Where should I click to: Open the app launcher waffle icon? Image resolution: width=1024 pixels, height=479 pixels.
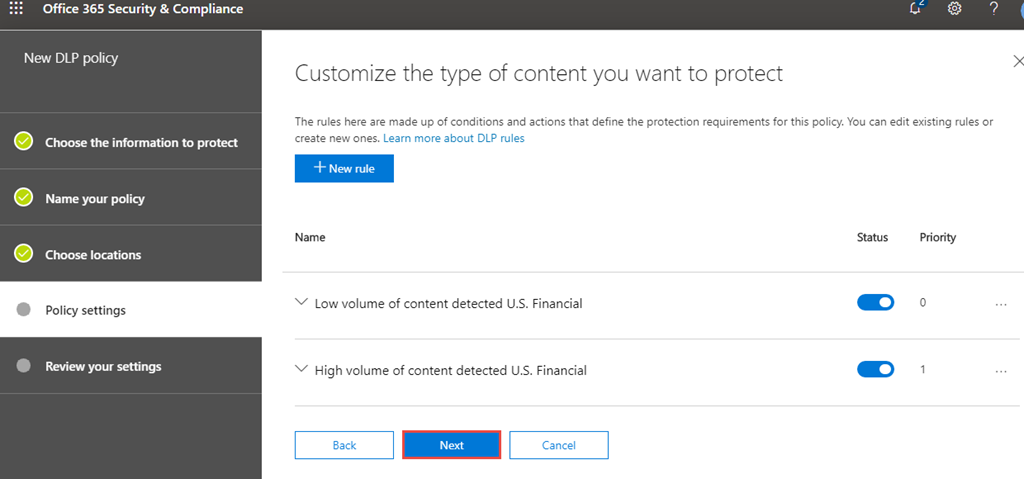(x=16, y=9)
